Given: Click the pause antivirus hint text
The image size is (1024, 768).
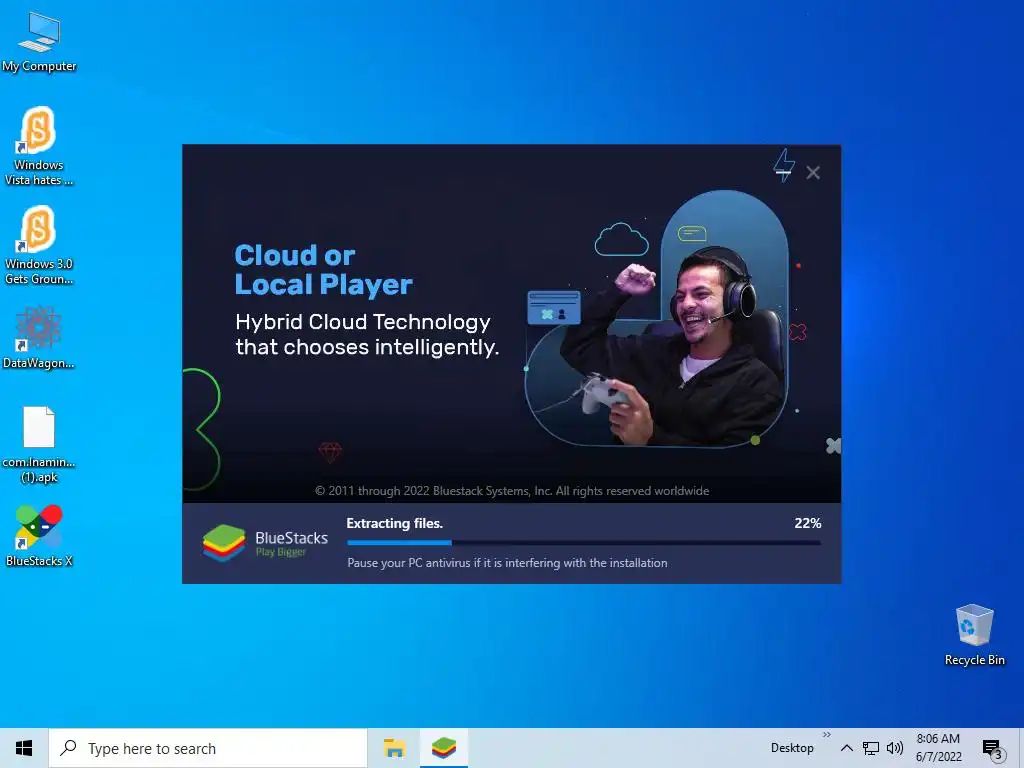Looking at the screenshot, I should (x=507, y=562).
